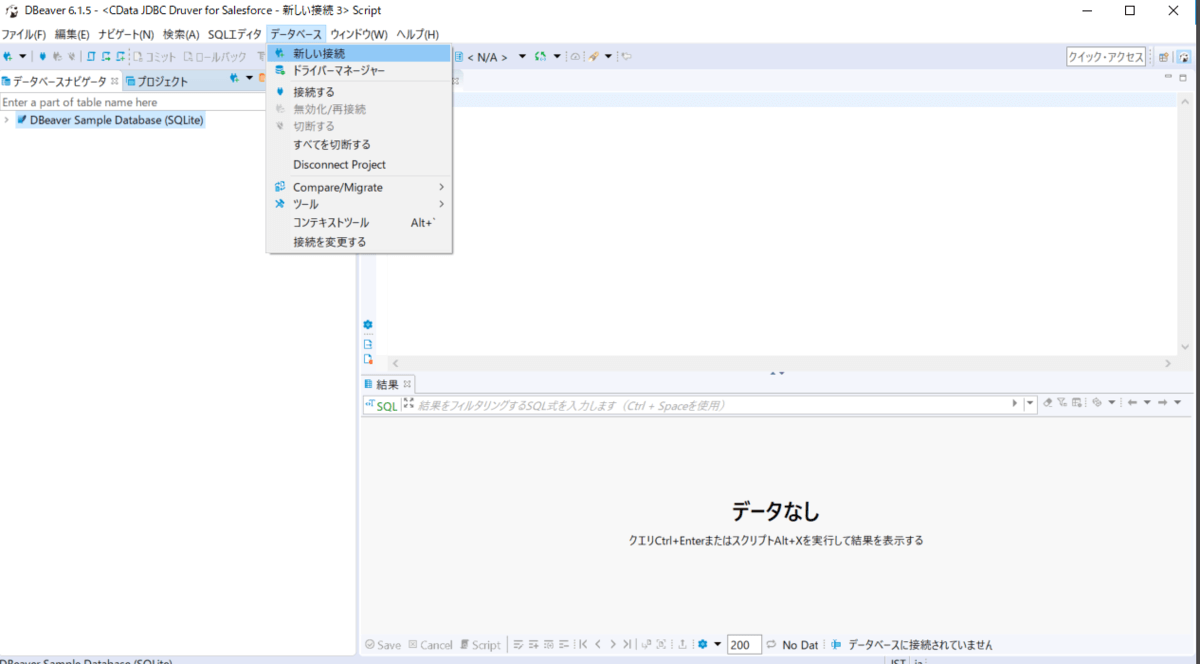Viewport: 1200px width, 664px height.
Task: Switch to the プロジェクト tab
Action: [158, 81]
